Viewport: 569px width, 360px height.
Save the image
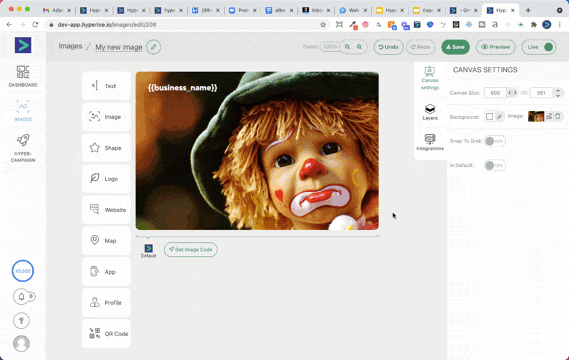455,47
